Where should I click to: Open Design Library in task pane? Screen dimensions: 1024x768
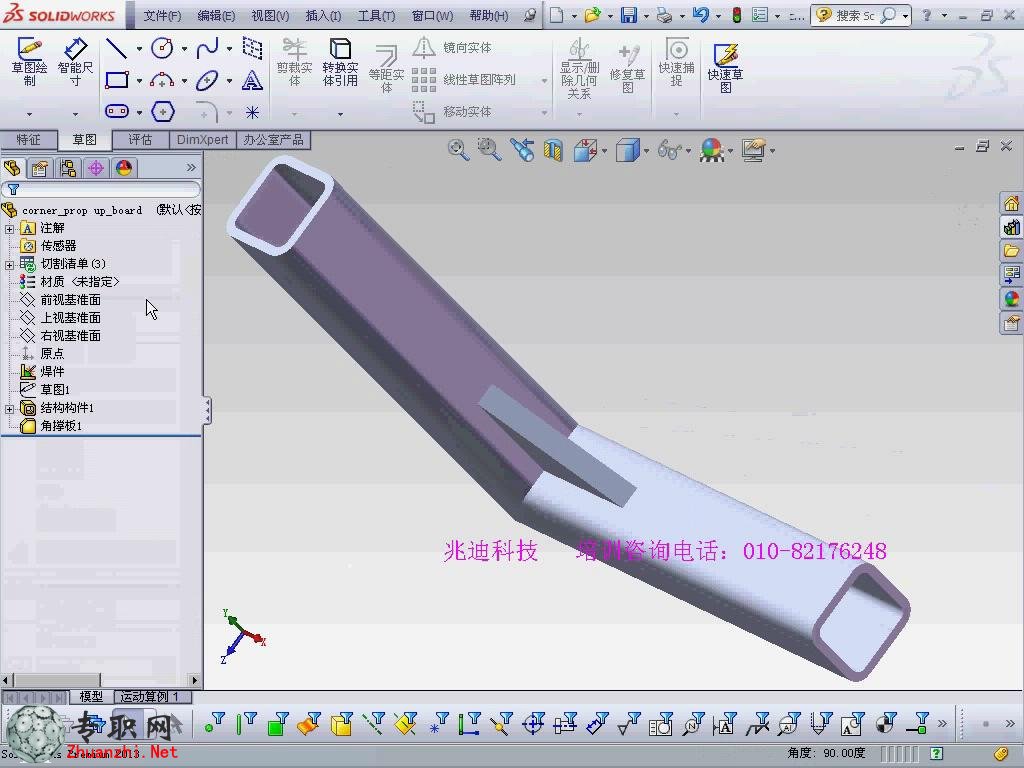1011,227
